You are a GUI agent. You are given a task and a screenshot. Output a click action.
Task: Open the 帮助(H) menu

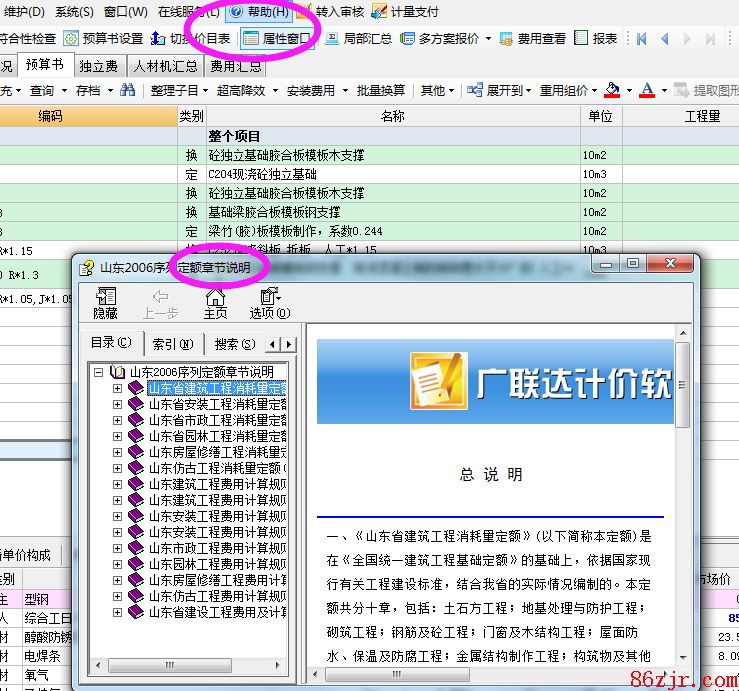(259, 12)
